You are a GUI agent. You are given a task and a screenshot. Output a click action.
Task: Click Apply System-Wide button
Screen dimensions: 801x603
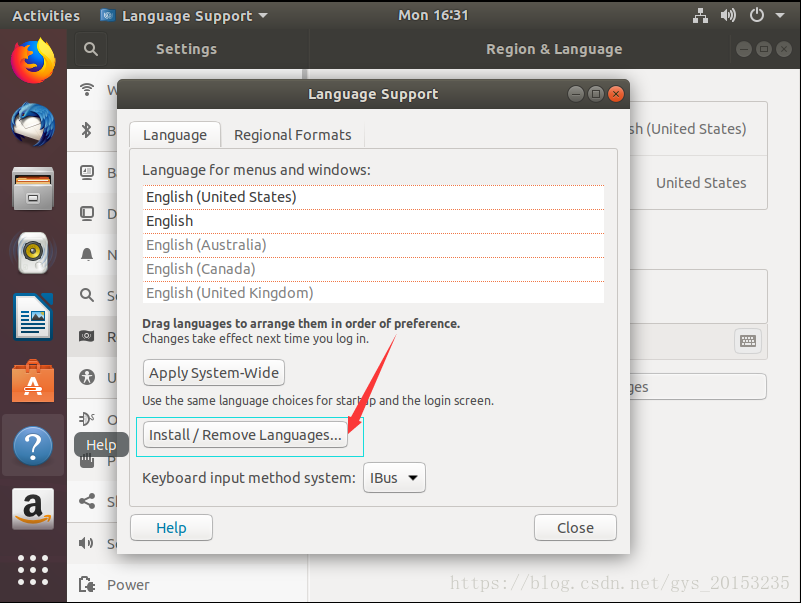[214, 373]
